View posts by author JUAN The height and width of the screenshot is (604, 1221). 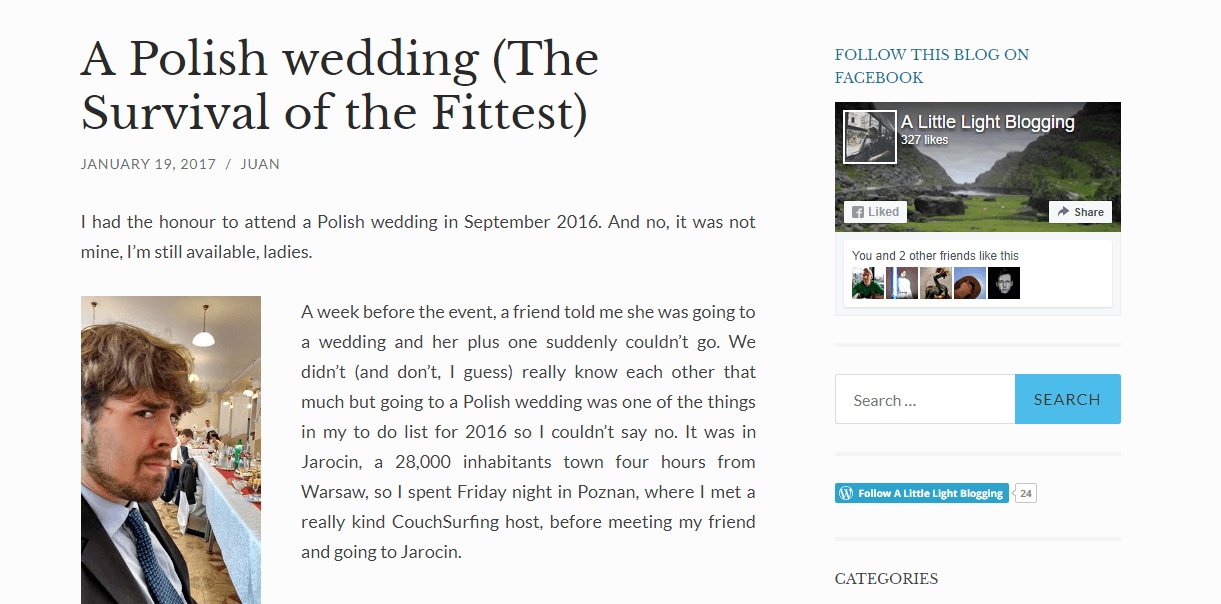[260, 164]
